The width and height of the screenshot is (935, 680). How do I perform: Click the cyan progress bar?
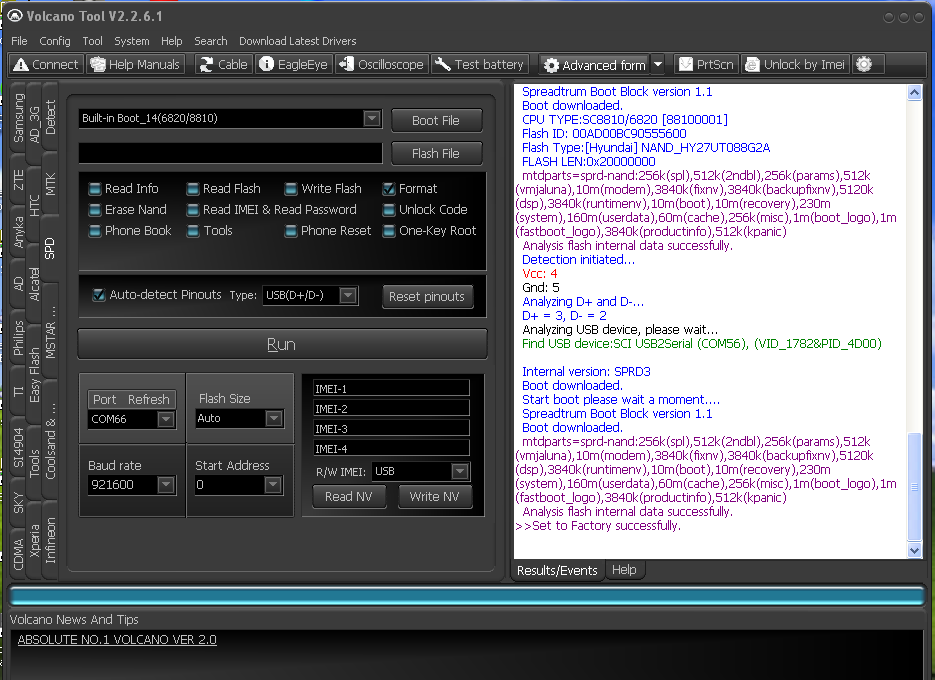click(x=467, y=596)
